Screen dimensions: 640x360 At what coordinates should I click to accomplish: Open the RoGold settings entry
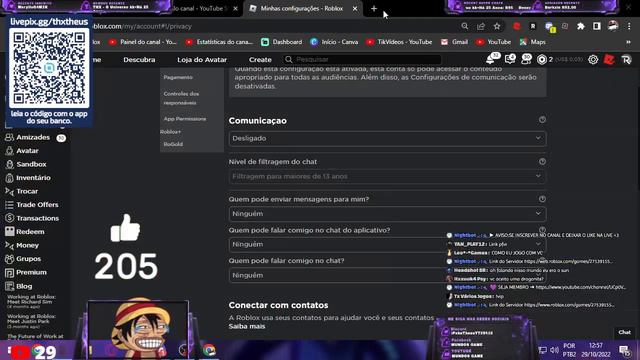173,144
